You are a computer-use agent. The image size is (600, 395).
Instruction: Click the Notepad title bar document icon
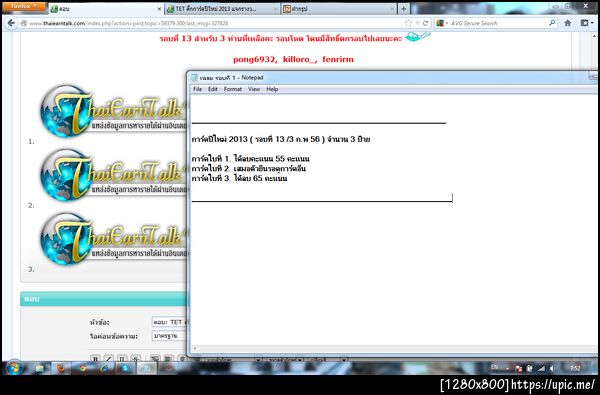coord(194,78)
